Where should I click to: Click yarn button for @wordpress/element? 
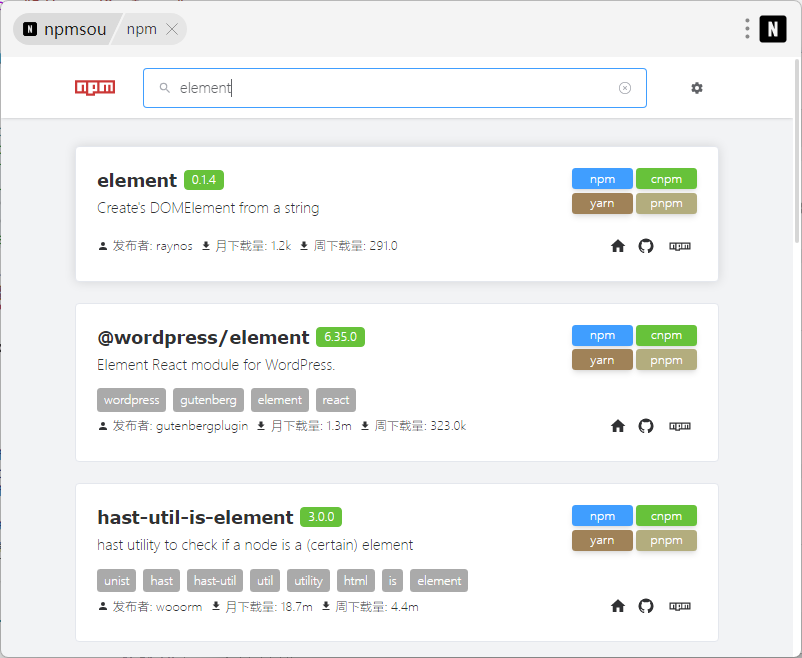[x=602, y=360]
